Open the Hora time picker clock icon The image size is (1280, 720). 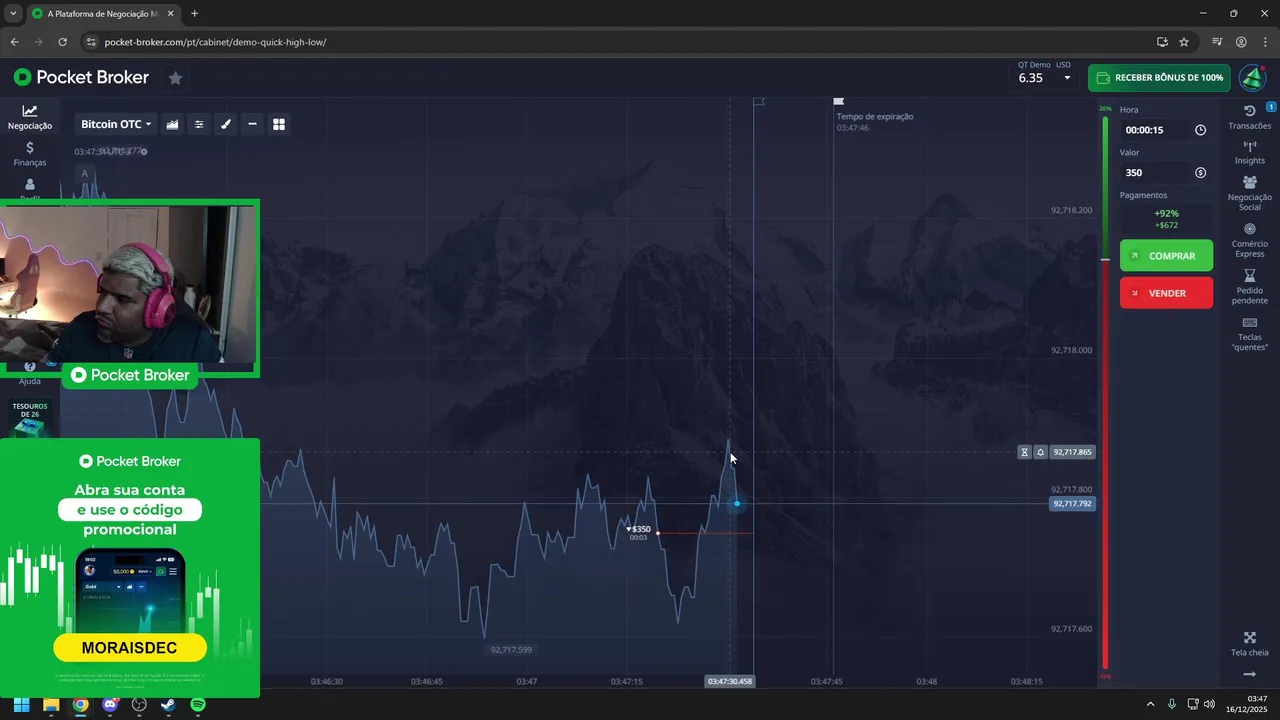(x=1200, y=130)
